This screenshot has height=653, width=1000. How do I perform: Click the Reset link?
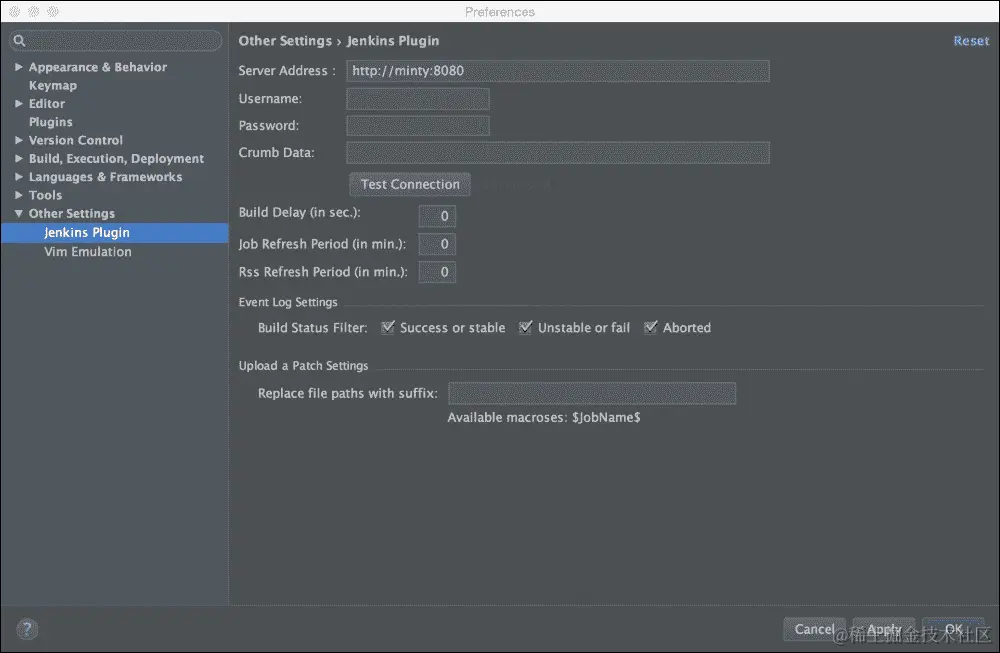(x=971, y=41)
